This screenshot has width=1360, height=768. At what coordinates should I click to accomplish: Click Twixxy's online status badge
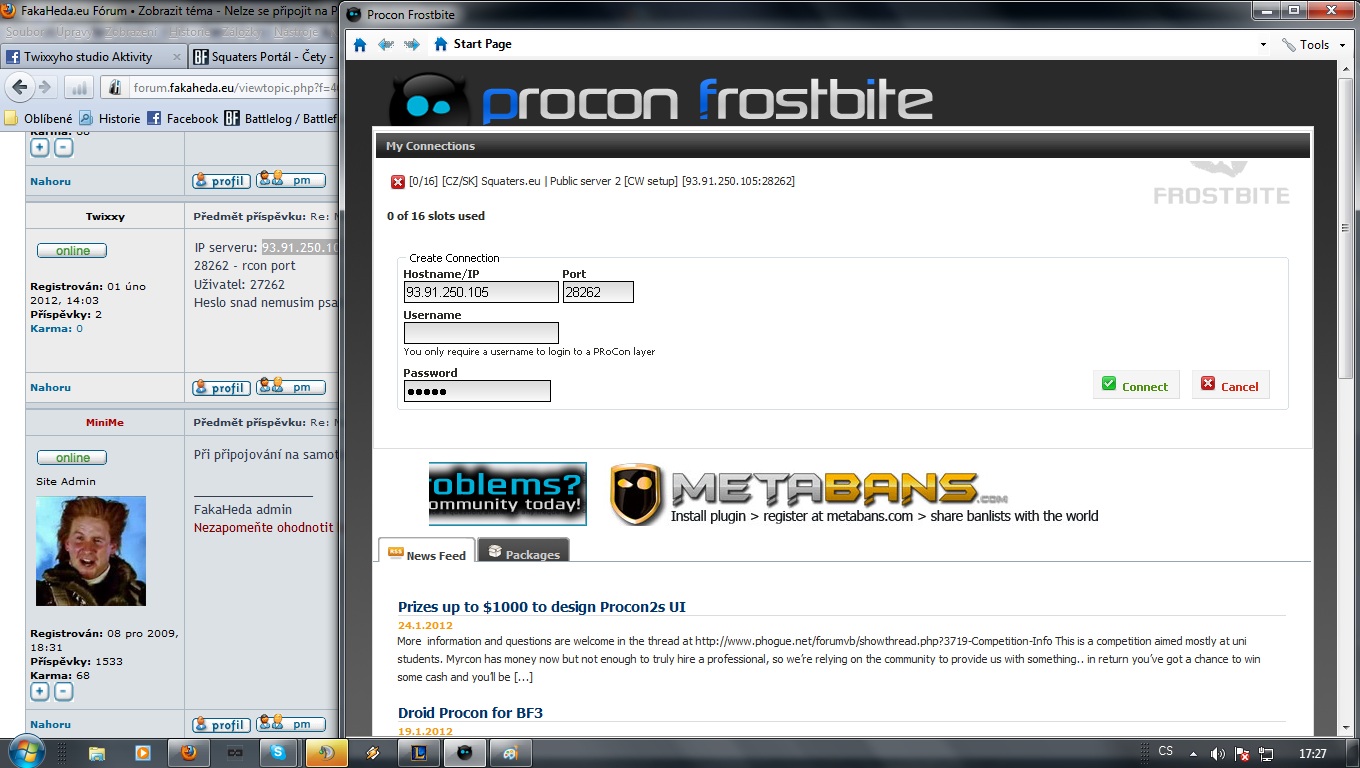point(72,251)
